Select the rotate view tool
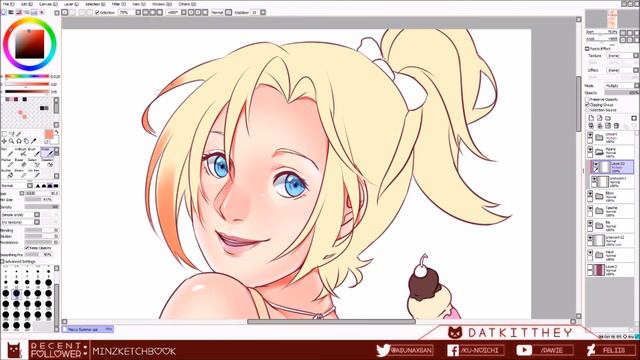640x360 pixels. coord(19,141)
